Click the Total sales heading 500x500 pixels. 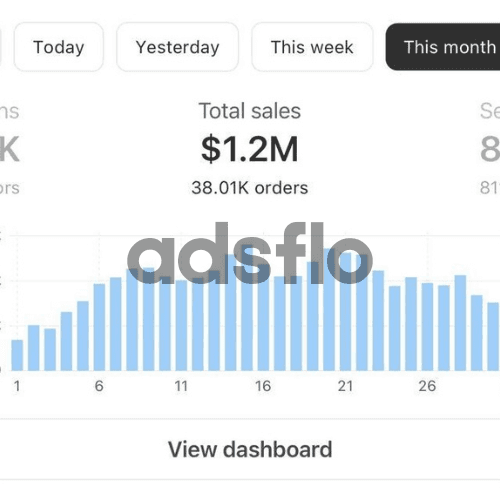[250, 111]
